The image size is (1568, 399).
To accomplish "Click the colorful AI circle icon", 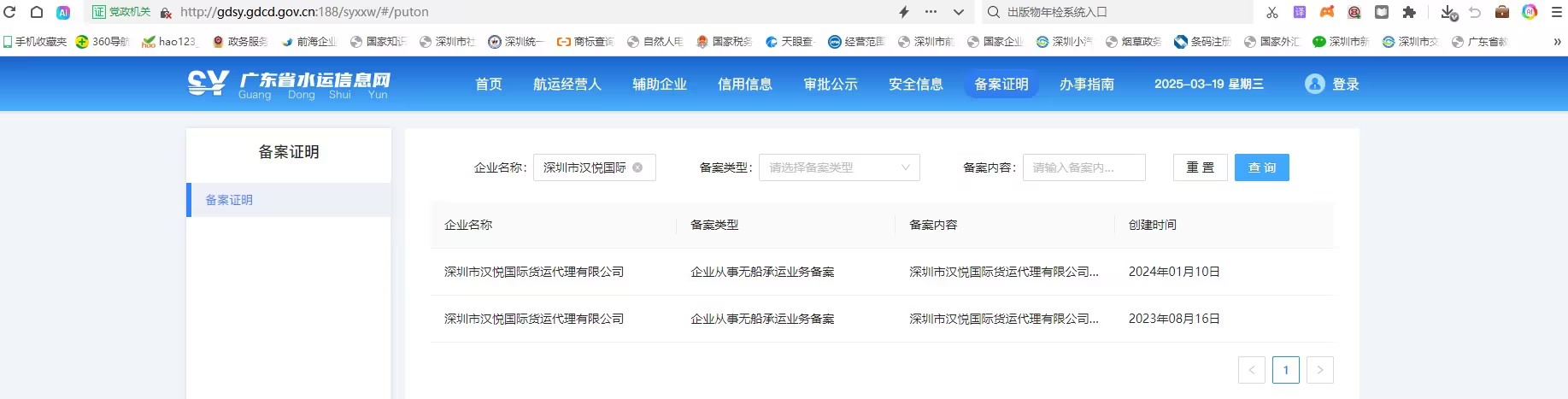I will [1530, 12].
